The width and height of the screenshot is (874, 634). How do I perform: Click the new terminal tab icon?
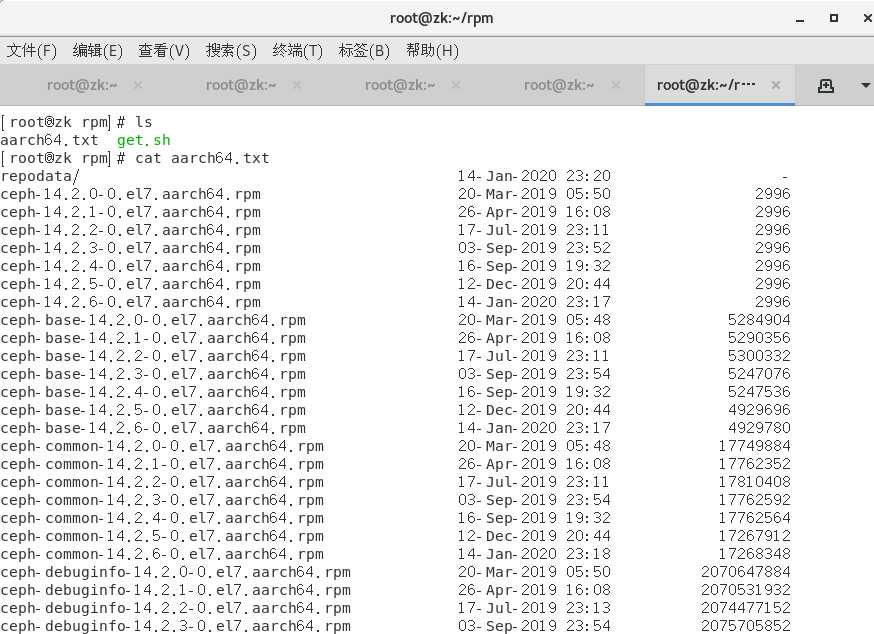pos(826,85)
